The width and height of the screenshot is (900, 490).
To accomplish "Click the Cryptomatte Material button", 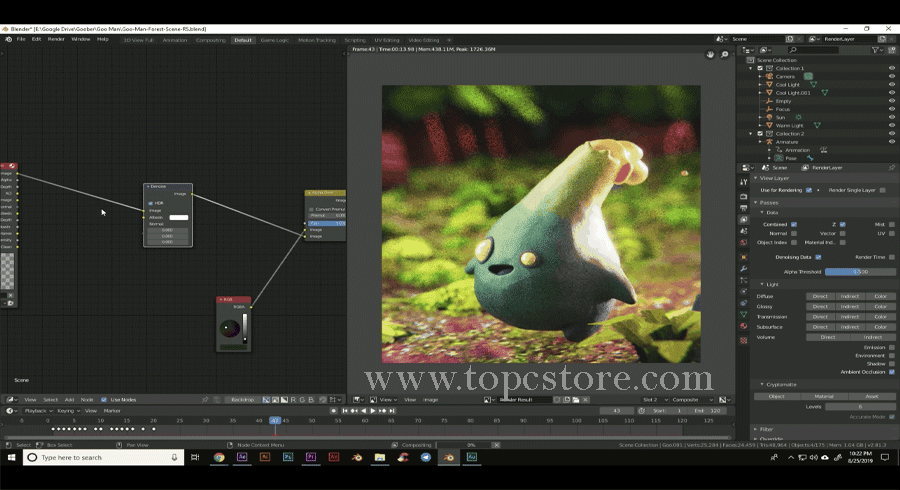I will [x=824, y=396].
